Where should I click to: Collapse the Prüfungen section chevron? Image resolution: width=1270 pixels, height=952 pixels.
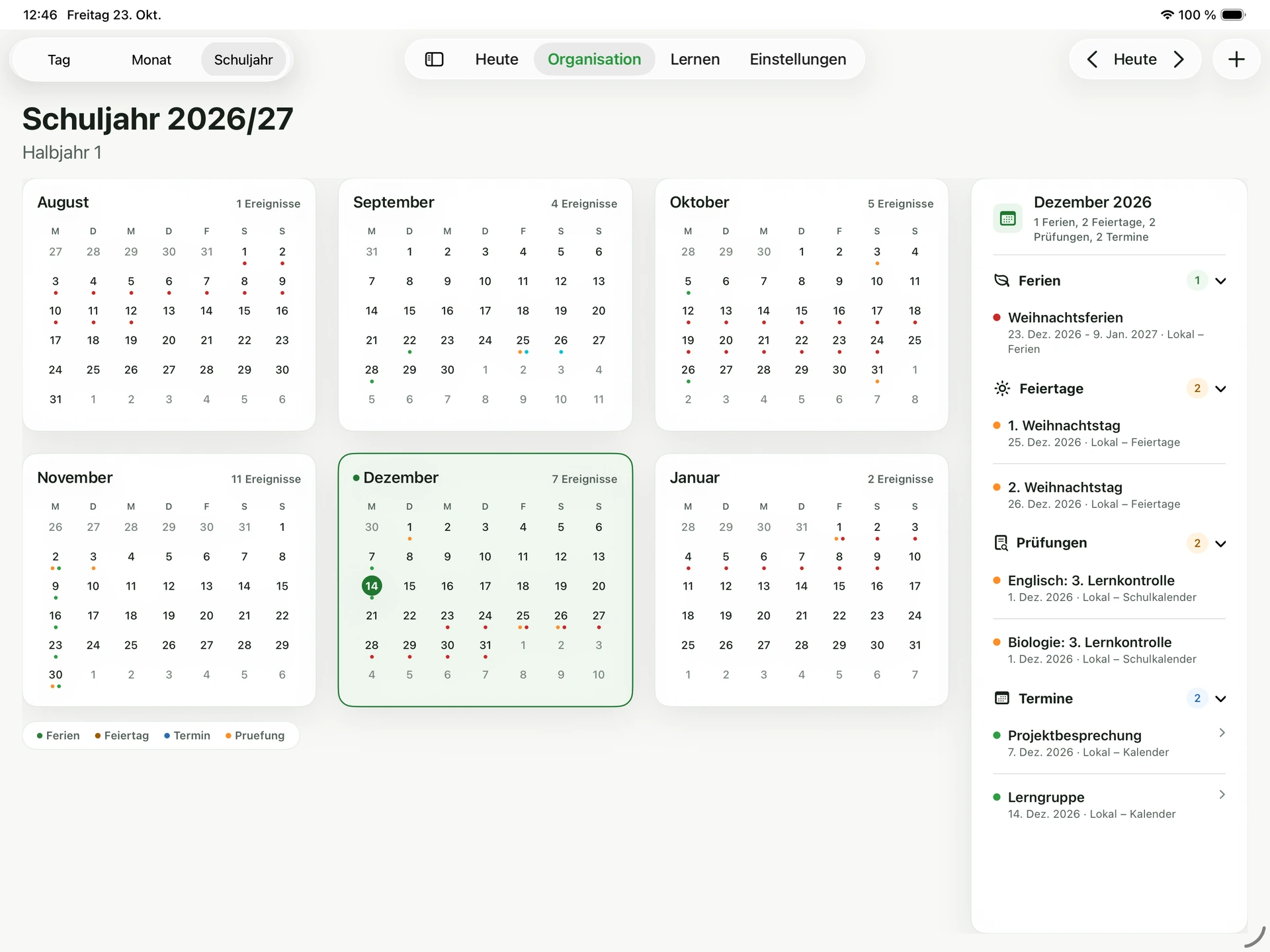(x=1221, y=543)
